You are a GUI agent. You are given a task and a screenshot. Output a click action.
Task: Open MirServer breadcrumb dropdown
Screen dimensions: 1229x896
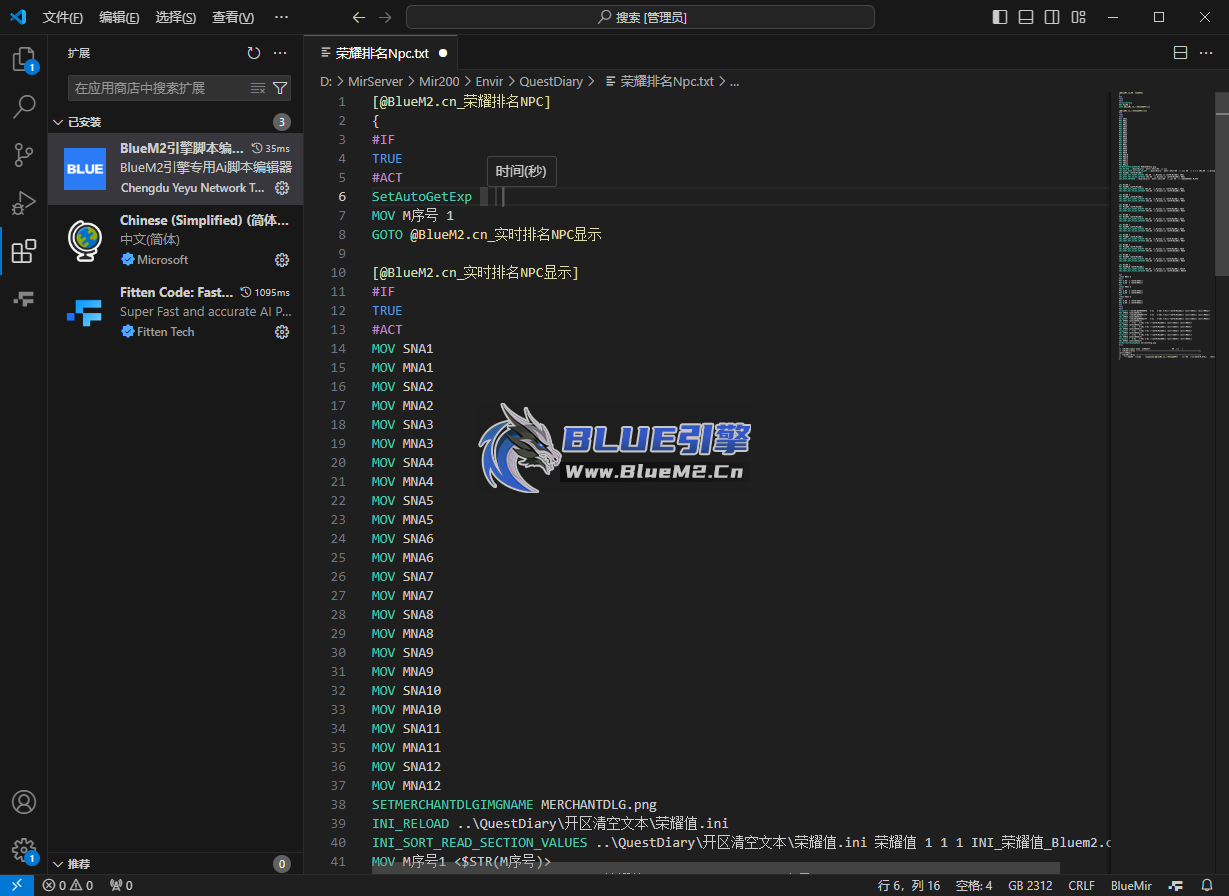point(375,82)
